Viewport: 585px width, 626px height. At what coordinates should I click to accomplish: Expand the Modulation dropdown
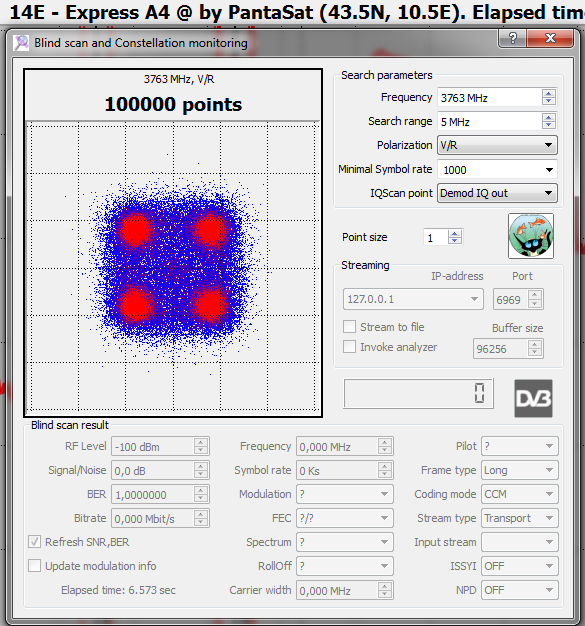coord(345,494)
